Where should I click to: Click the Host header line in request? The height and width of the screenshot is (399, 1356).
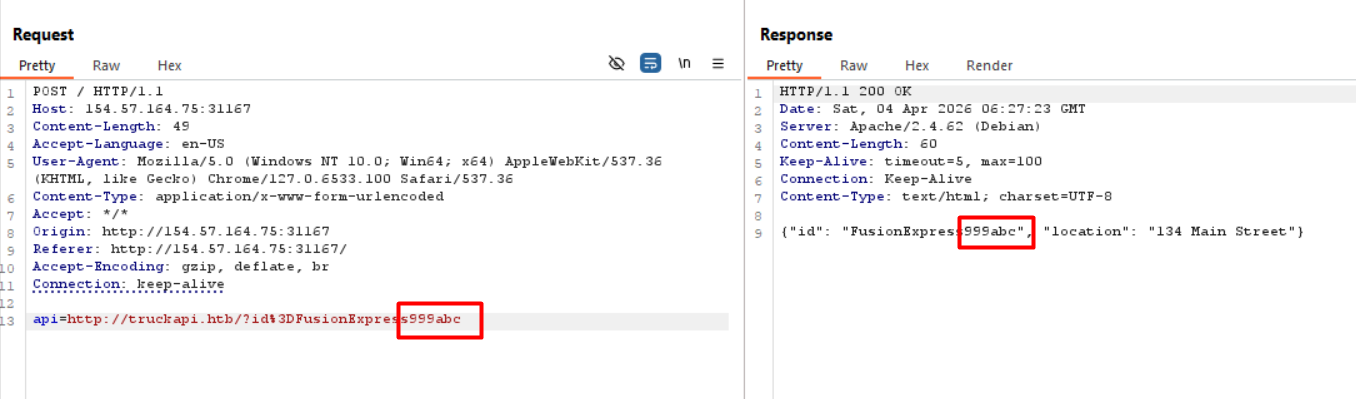tap(141, 109)
